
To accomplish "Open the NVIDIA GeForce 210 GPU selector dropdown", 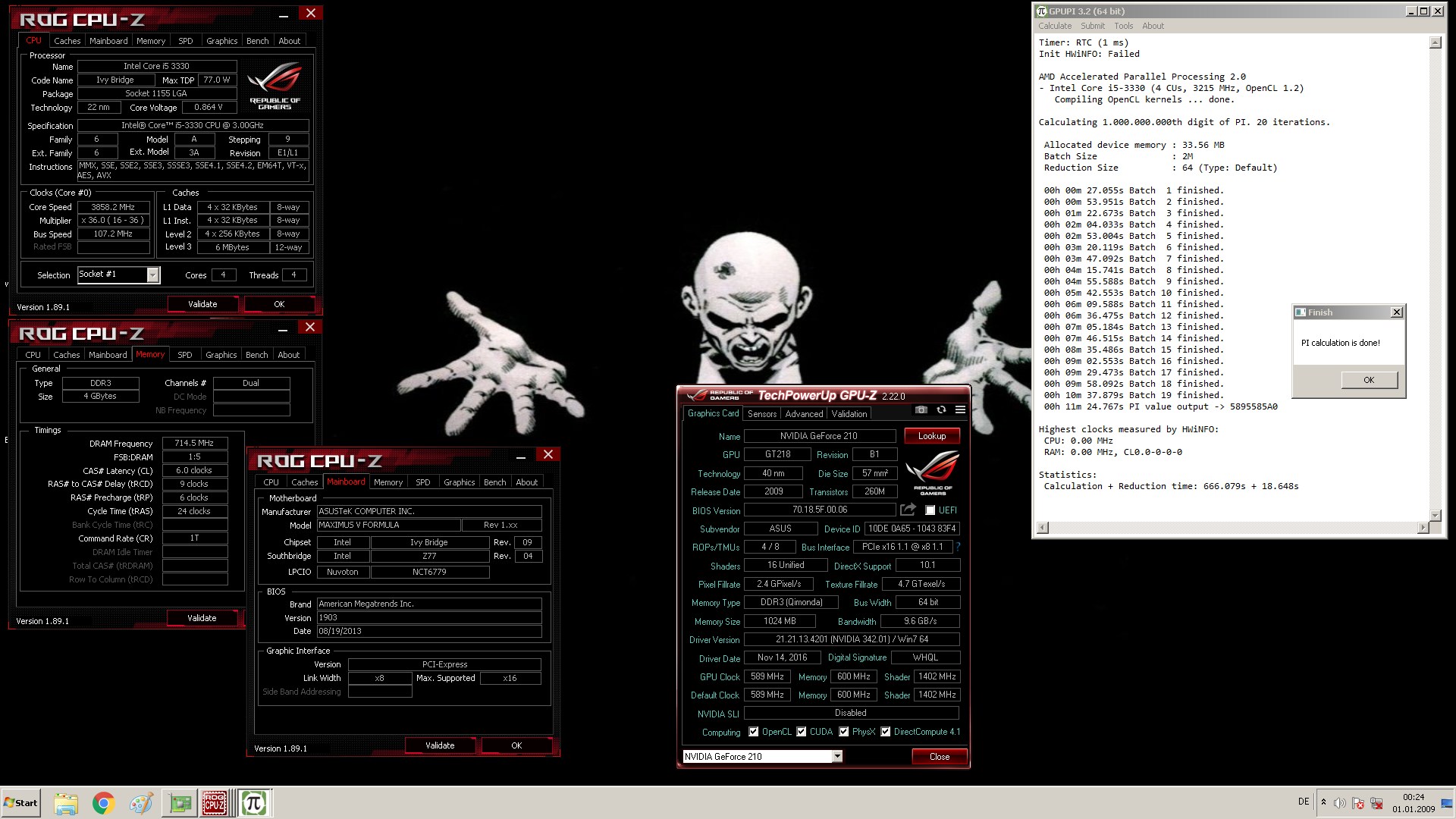I will pyautogui.click(x=837, y=756).
